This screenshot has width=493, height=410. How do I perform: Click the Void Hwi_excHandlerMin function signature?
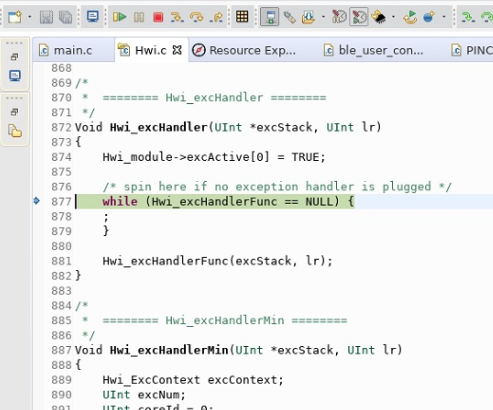coord(239,350)
